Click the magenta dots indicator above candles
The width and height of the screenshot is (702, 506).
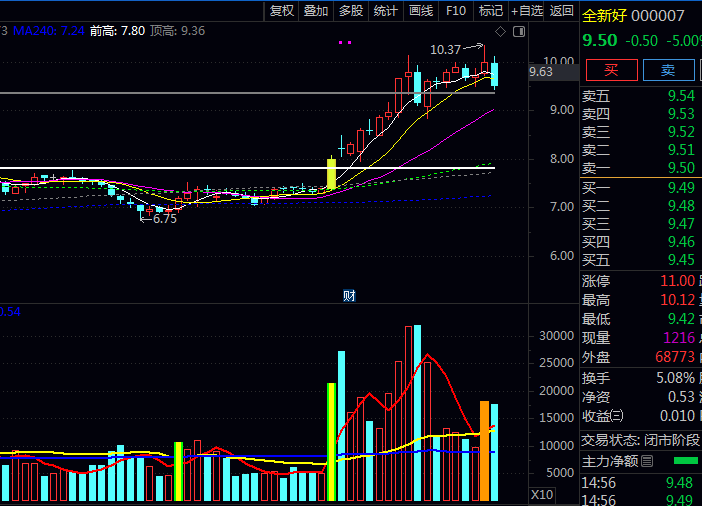(x=346, y=43)
